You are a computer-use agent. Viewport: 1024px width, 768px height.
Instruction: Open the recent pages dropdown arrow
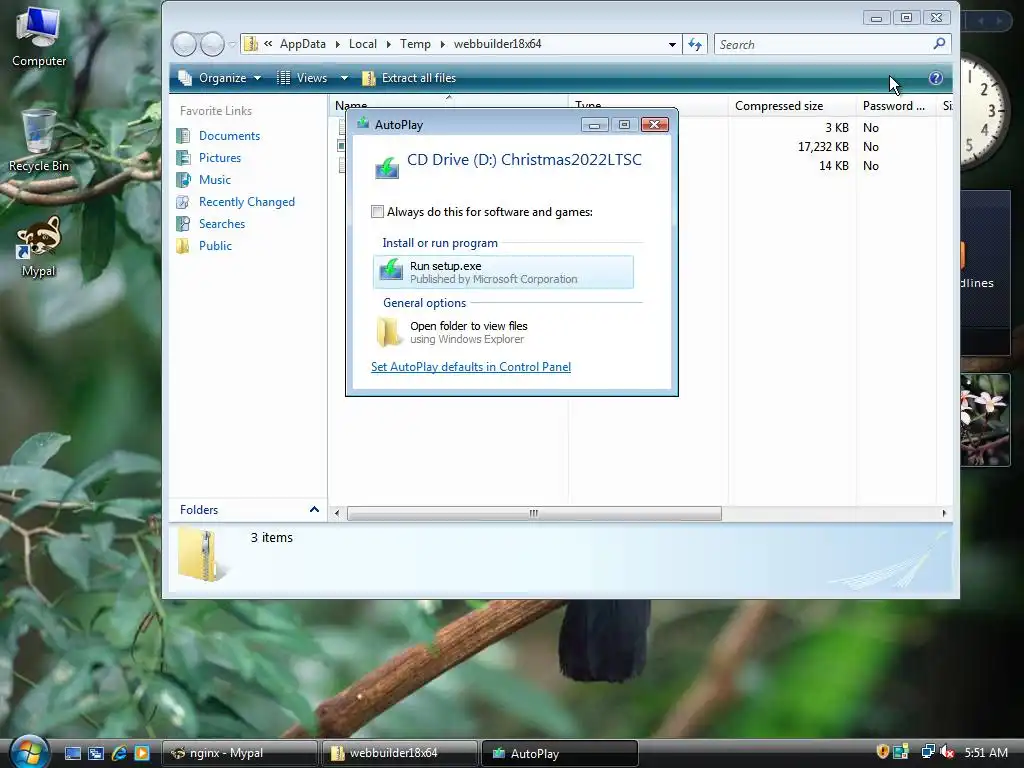pos(232,44)
